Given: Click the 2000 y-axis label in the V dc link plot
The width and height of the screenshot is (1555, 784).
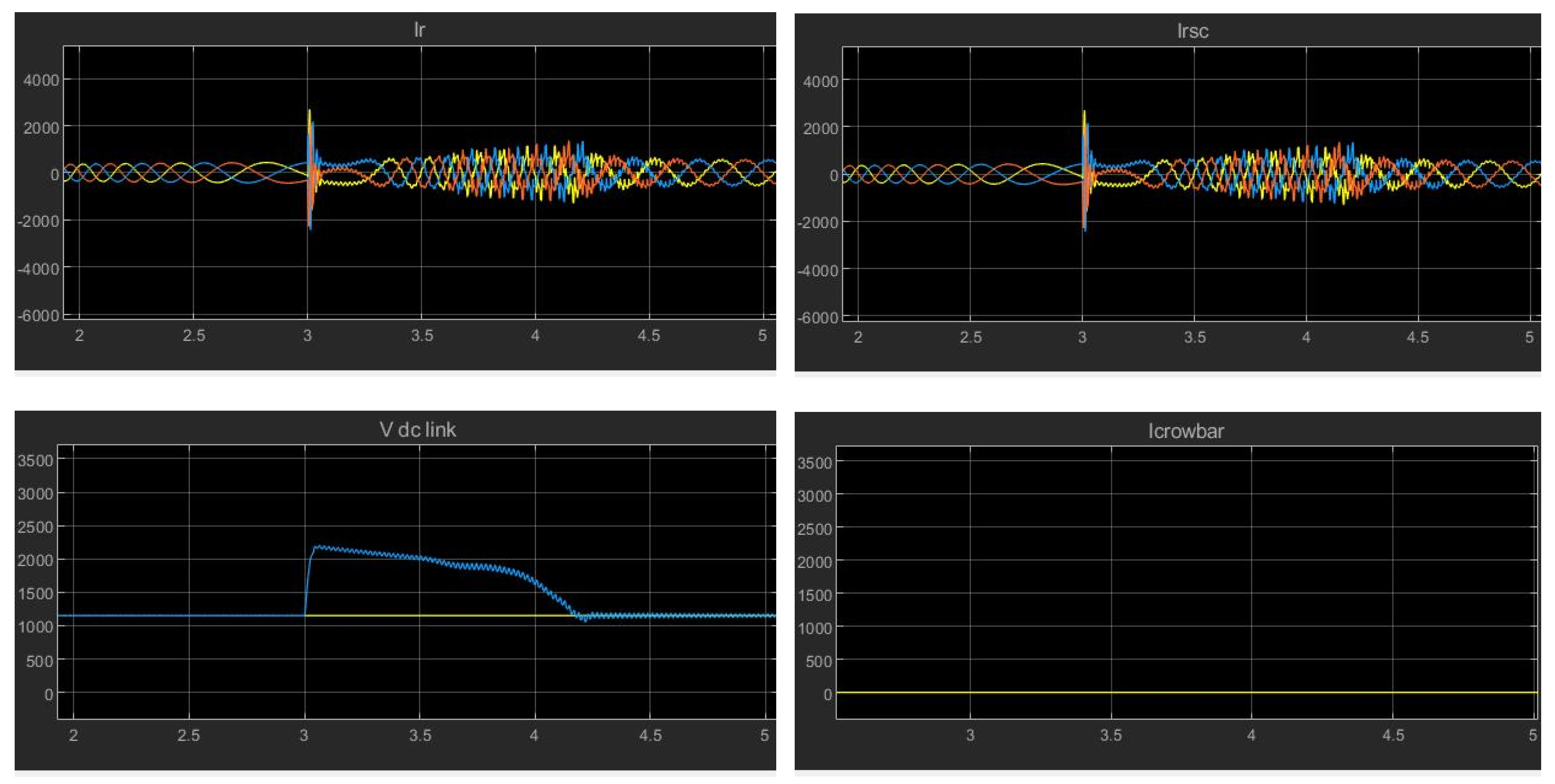Looking at the screenshot, I should click(x=36, y=560).
